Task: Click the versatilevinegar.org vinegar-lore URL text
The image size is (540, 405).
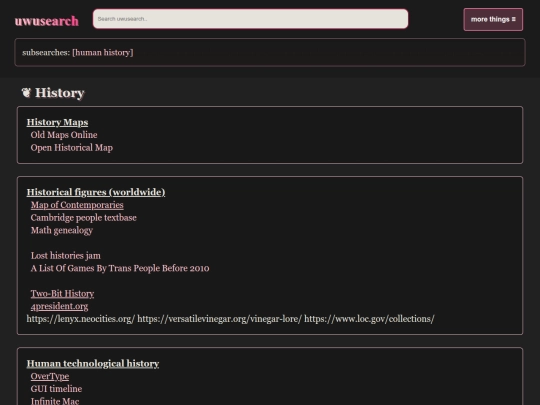Action: (x=219, y=319)
